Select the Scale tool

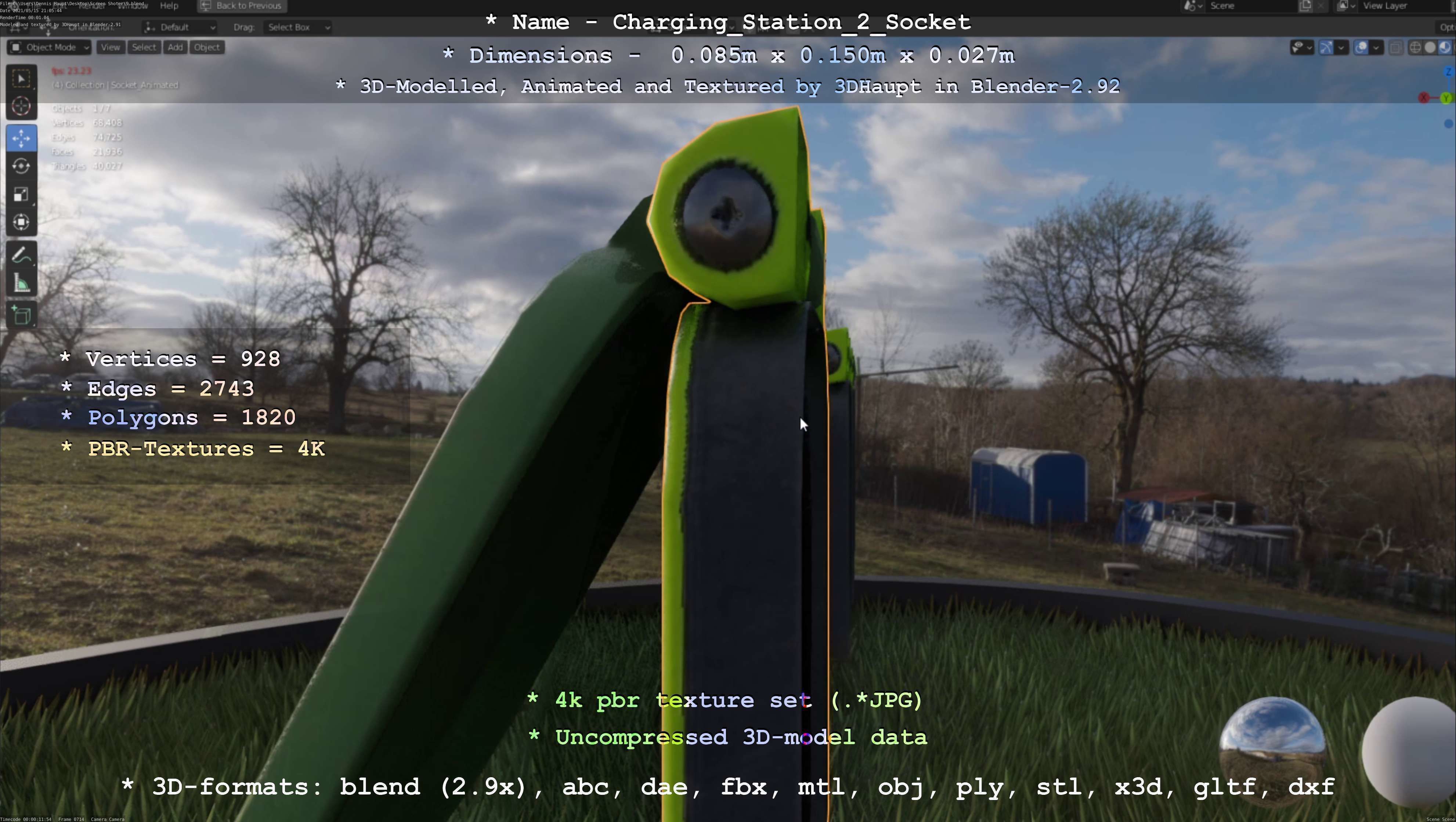pos(21,194)
